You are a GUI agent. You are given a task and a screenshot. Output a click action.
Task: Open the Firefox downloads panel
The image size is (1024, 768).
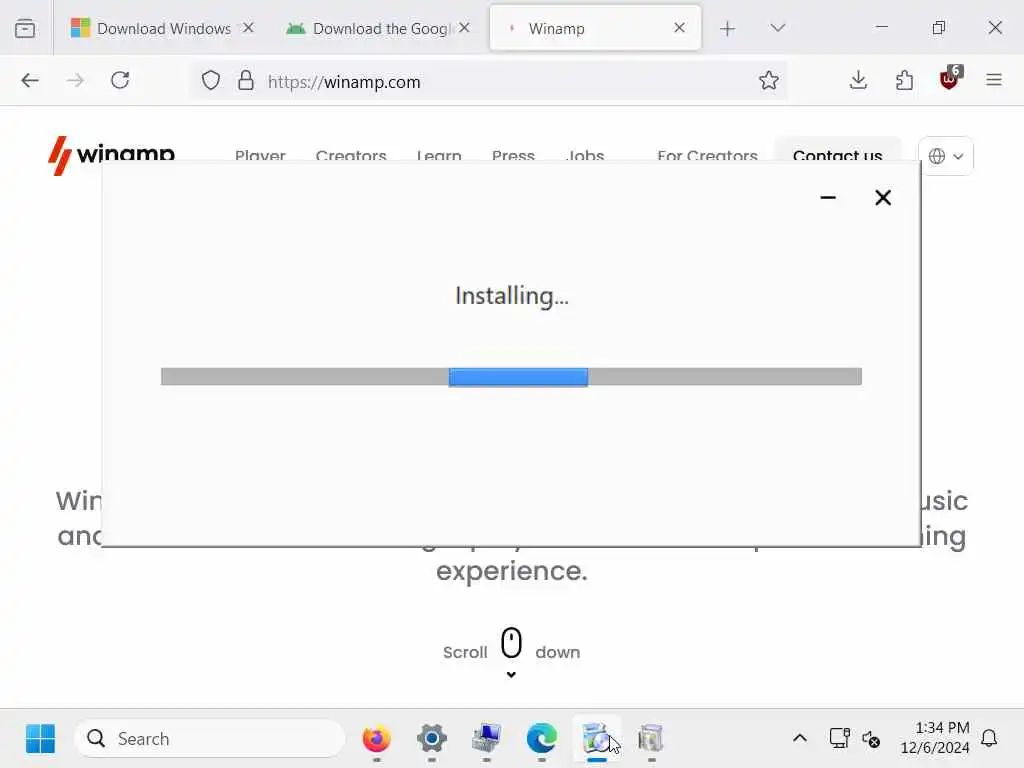858,80
